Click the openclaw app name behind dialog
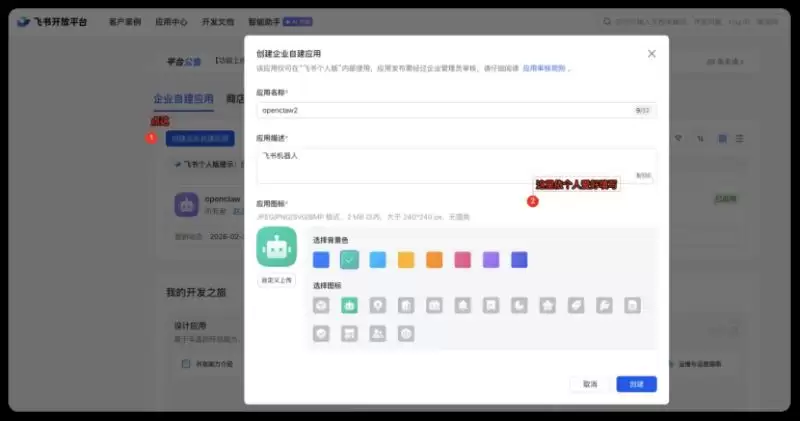This screenshot has width=800, height=421. click(x=222, y=199)
